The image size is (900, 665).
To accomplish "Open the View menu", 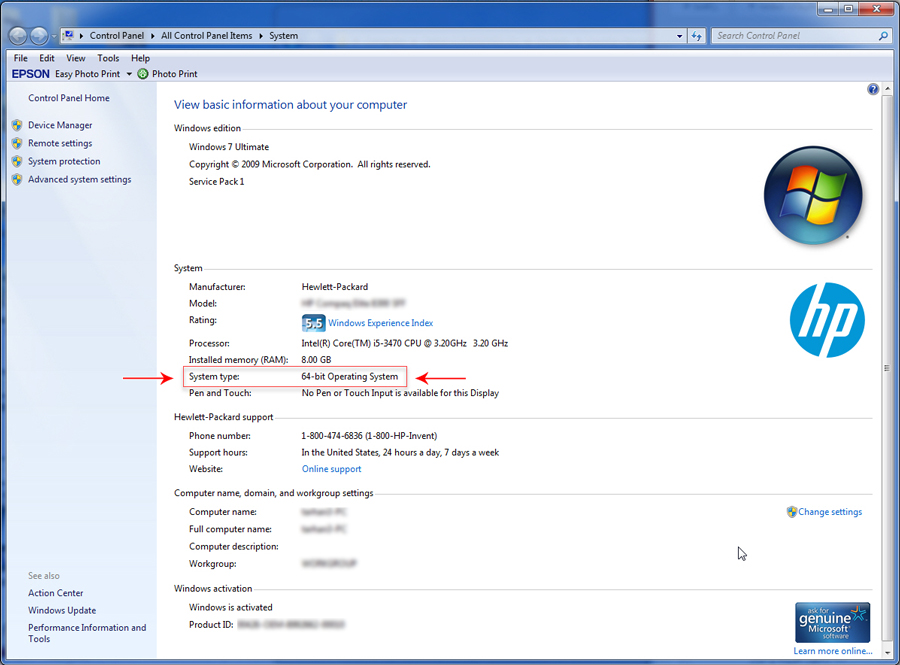I will [x=75, y=58].
